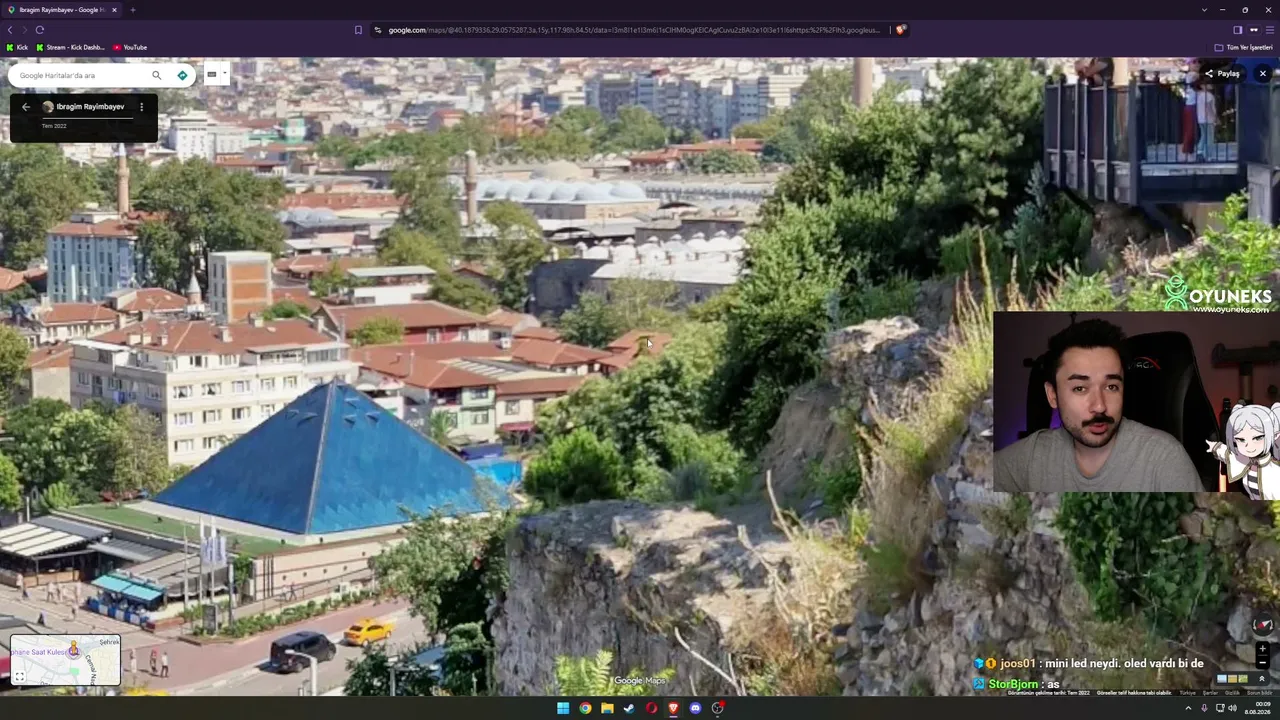Viewport: 1280px width, 720px height.
Task: Open the browser hamburger menu
Action: click(x=1270, y=30)
